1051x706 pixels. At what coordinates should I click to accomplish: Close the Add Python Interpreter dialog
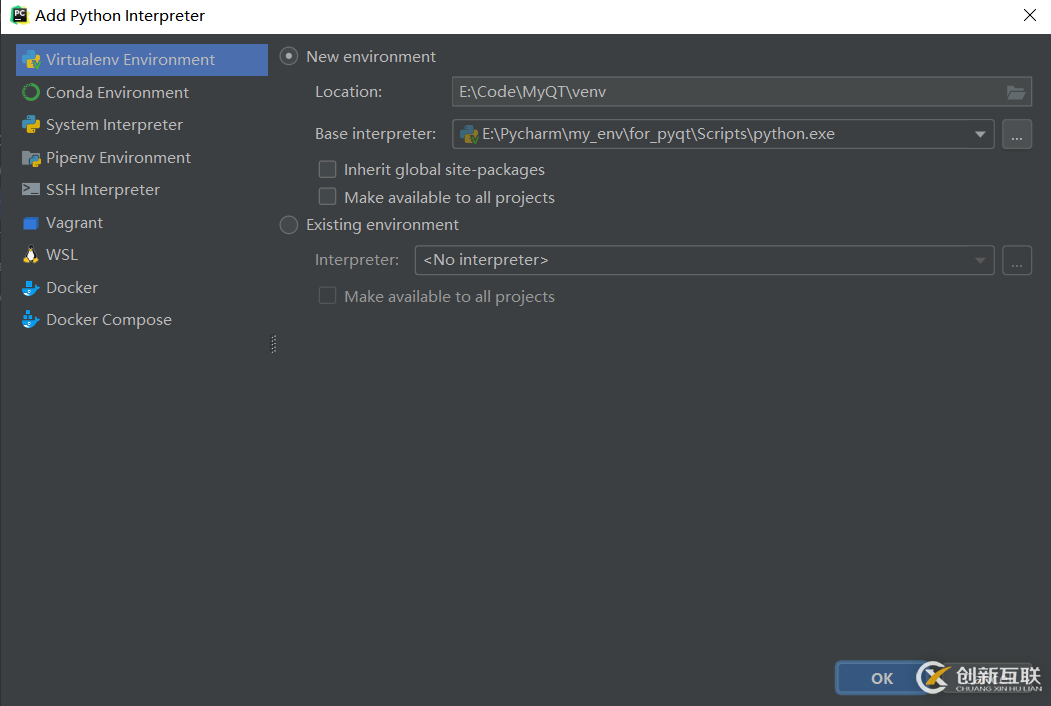click(1030, 15)
